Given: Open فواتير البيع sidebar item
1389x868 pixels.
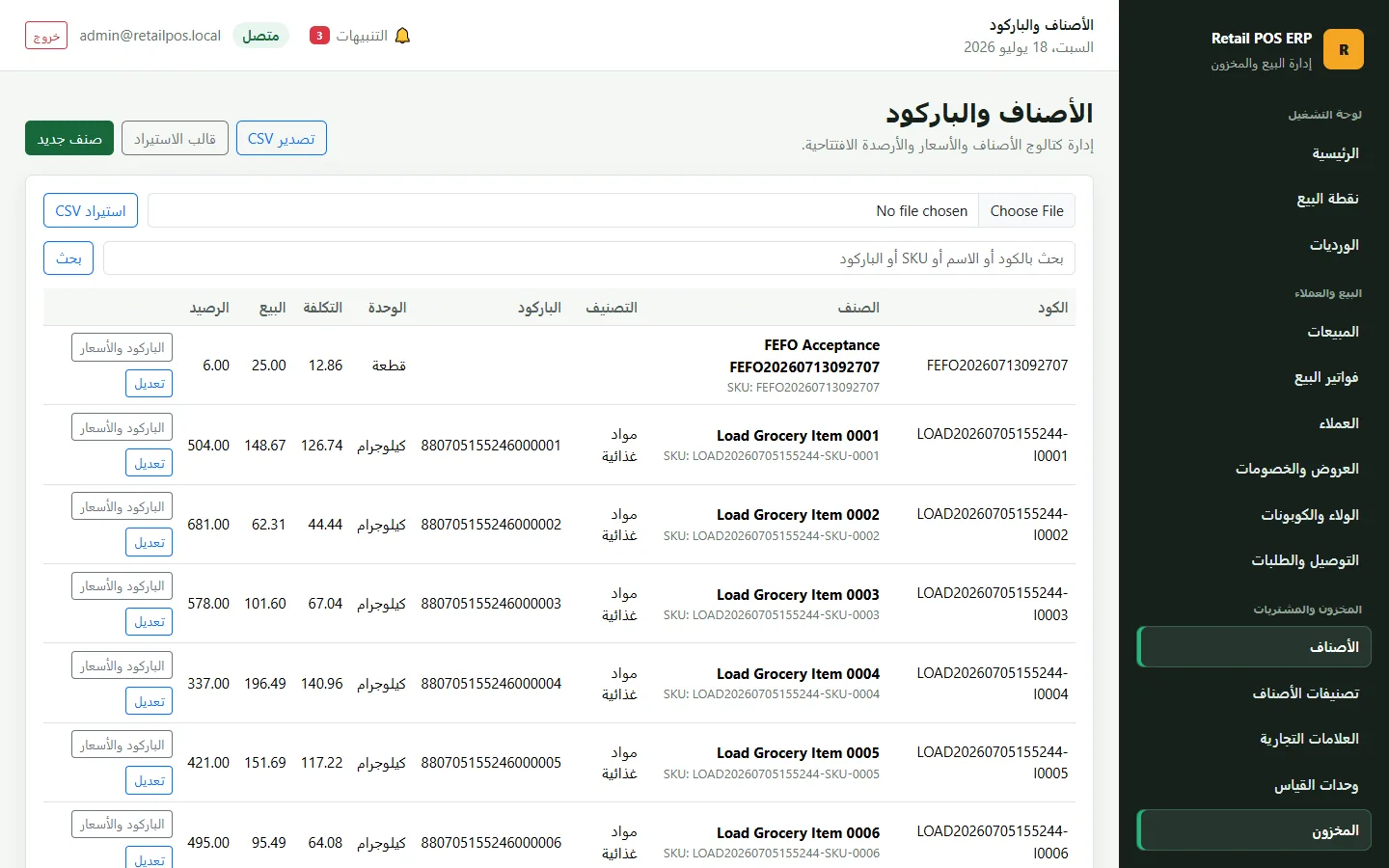Looking at the screenshot, I should [1254, 377].
